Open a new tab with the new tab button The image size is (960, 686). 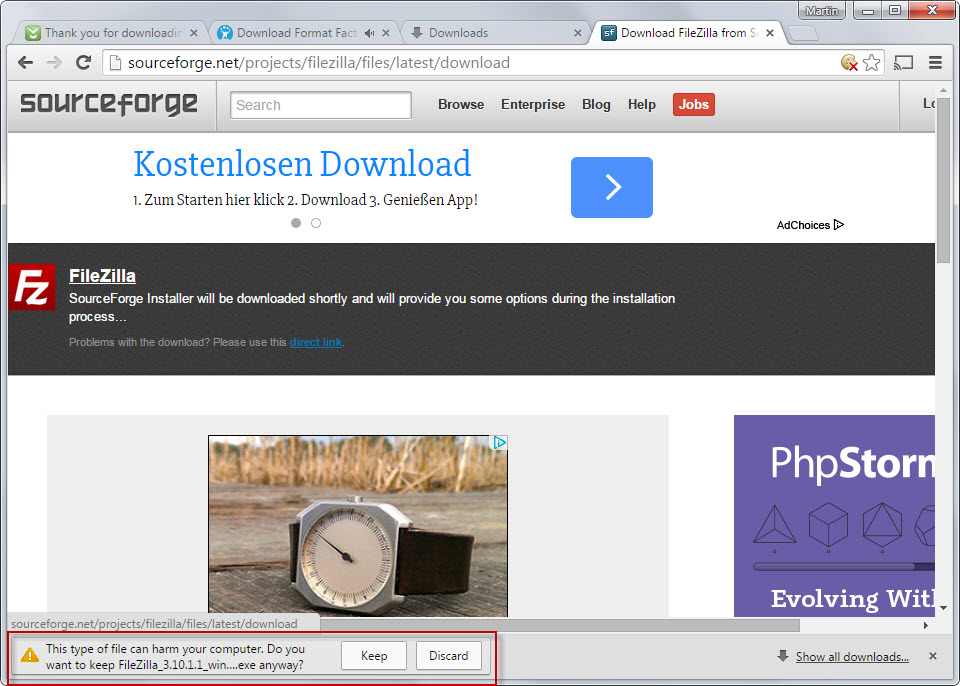pyautogui.click(x=803, y=34)
